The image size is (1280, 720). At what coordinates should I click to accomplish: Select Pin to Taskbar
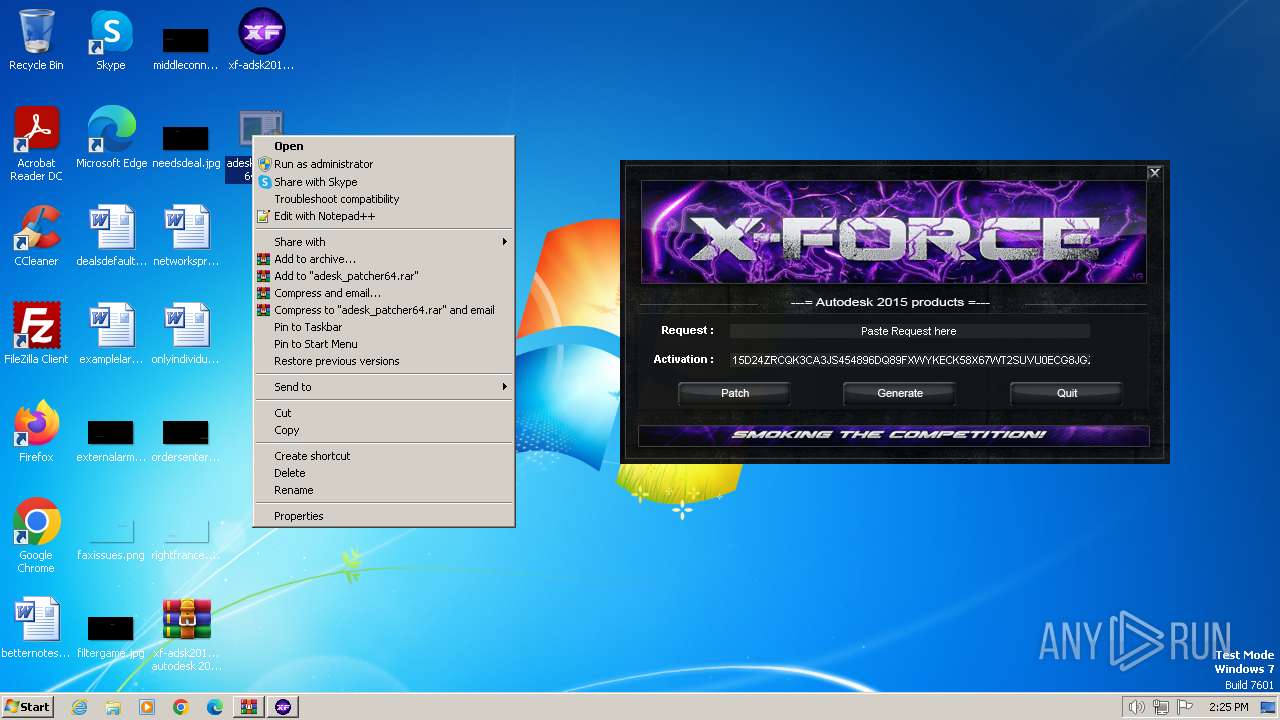point(384,327)
